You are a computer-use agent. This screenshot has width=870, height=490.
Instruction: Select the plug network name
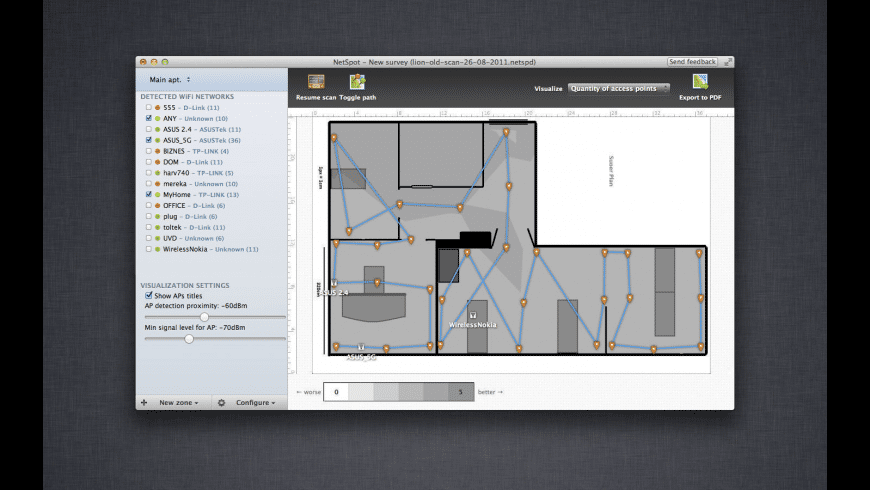(170, 216)
